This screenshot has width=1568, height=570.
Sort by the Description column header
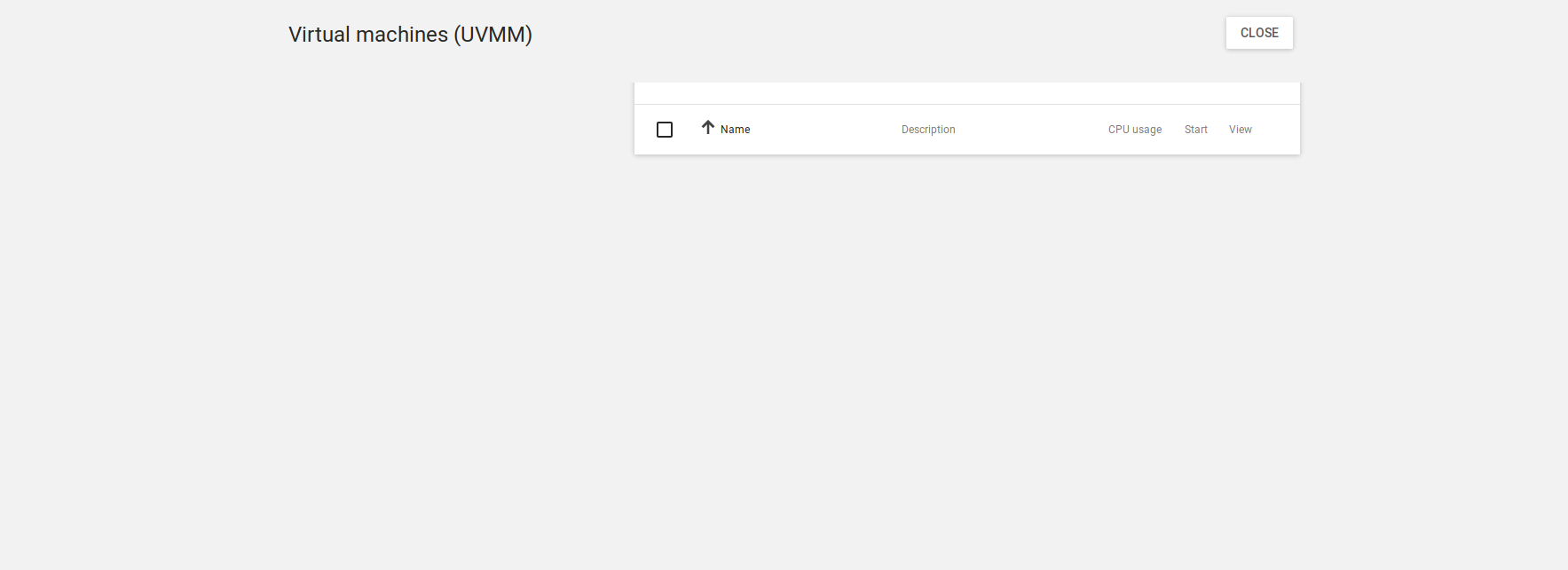928,130
